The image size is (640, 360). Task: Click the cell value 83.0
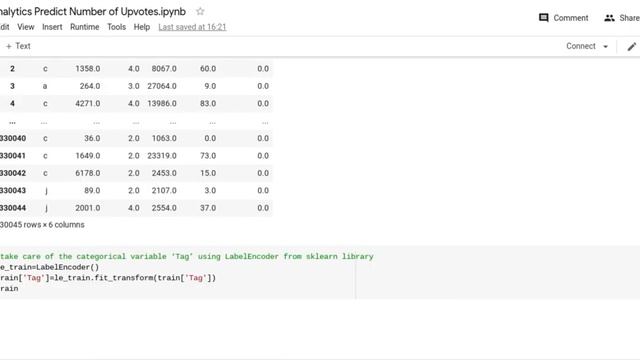point(208,104)
